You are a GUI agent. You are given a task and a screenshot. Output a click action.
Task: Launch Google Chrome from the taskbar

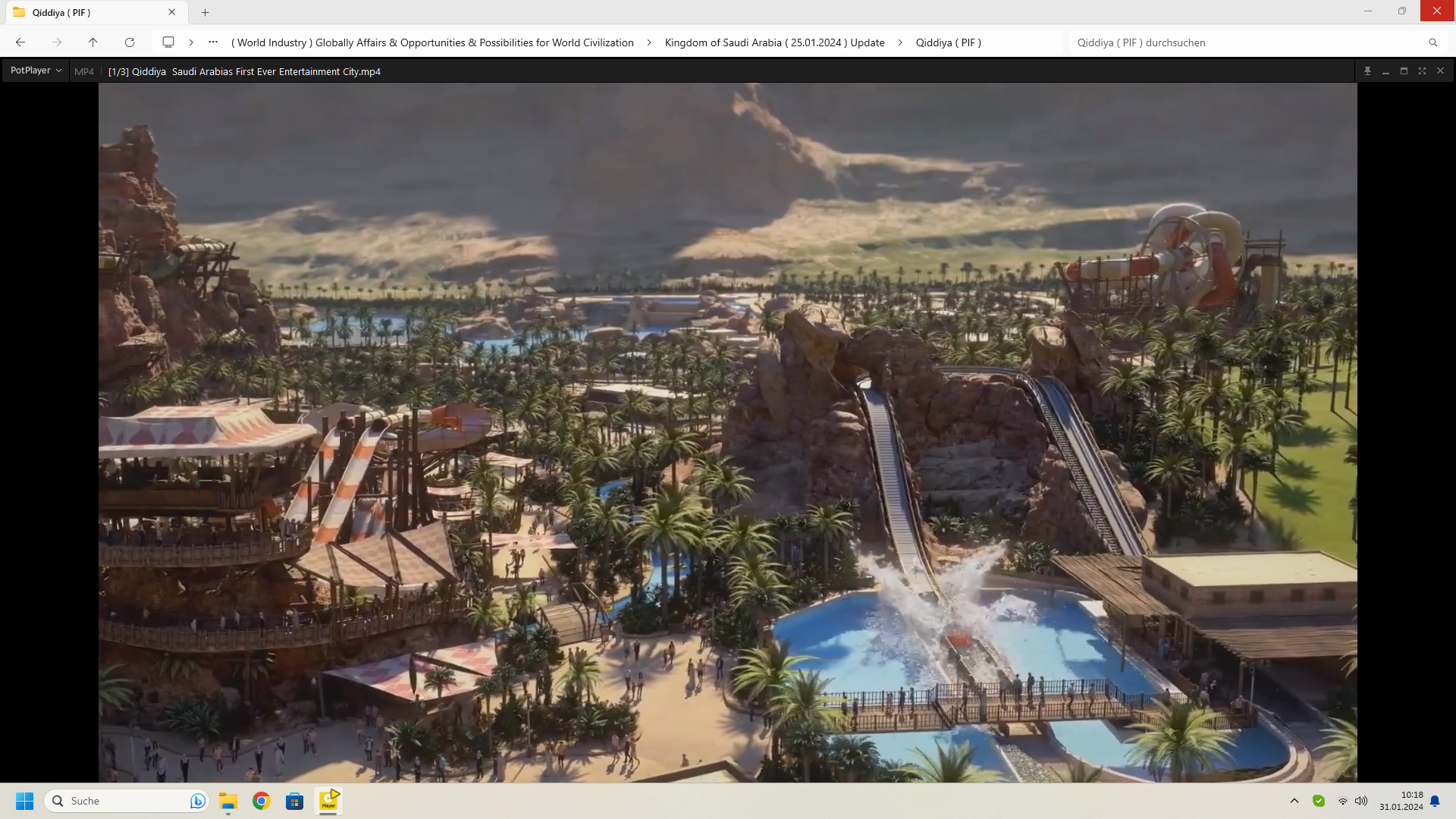coord(262,801)
